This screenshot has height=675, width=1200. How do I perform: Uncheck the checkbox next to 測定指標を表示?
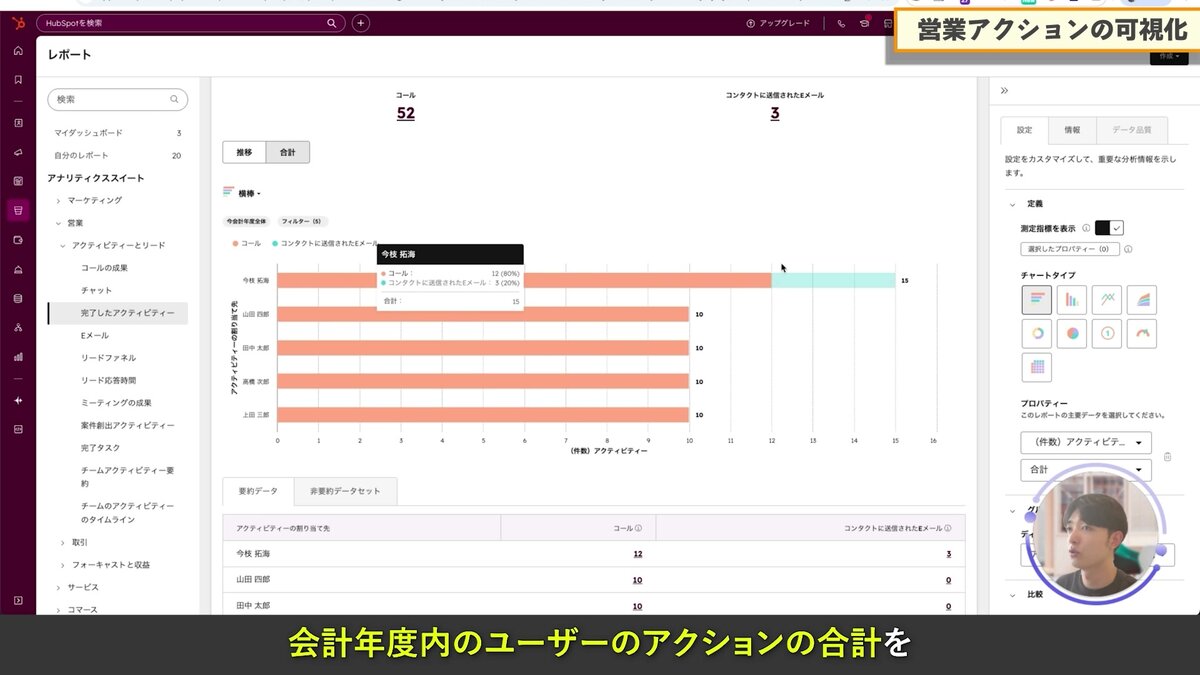pyautogui.click(x=1117, y=228)
